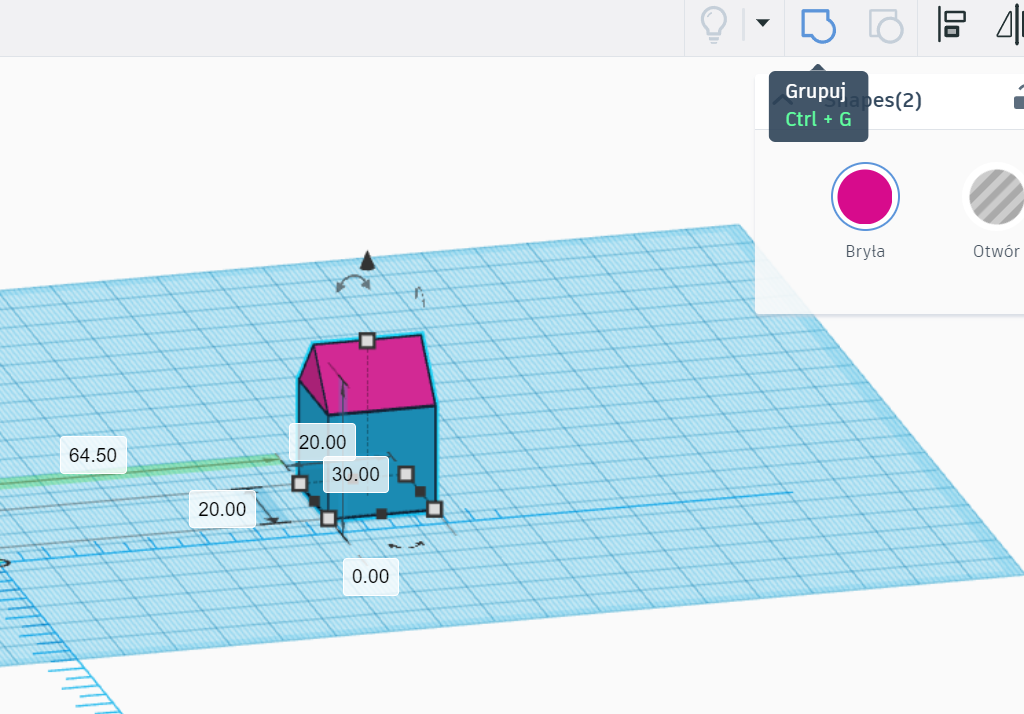Image resolution: width=1024 pixels, height=714 pixels.
Task: Click the 0.00 dimension value
Action: pos(370,576)
